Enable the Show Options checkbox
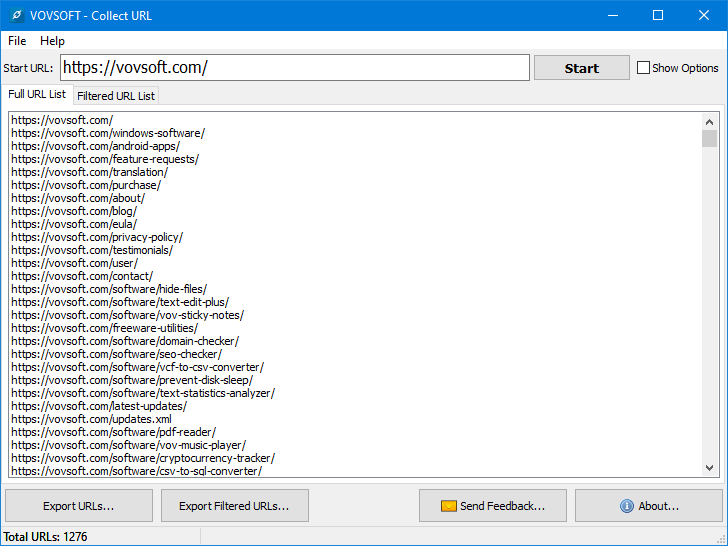Image resolution: width=728 pixels, height=546 pixels. [x=644, y=68]
